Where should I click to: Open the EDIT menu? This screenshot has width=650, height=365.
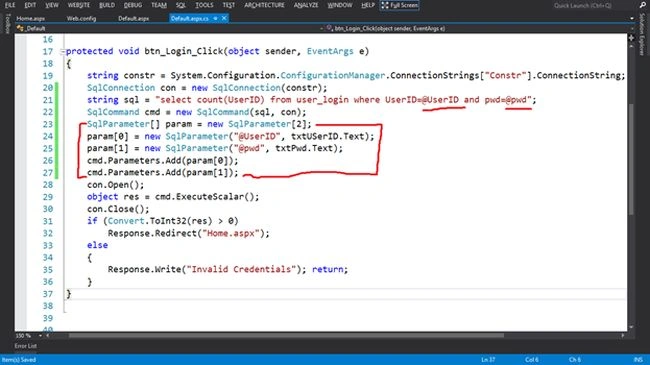tap(30, 5)
